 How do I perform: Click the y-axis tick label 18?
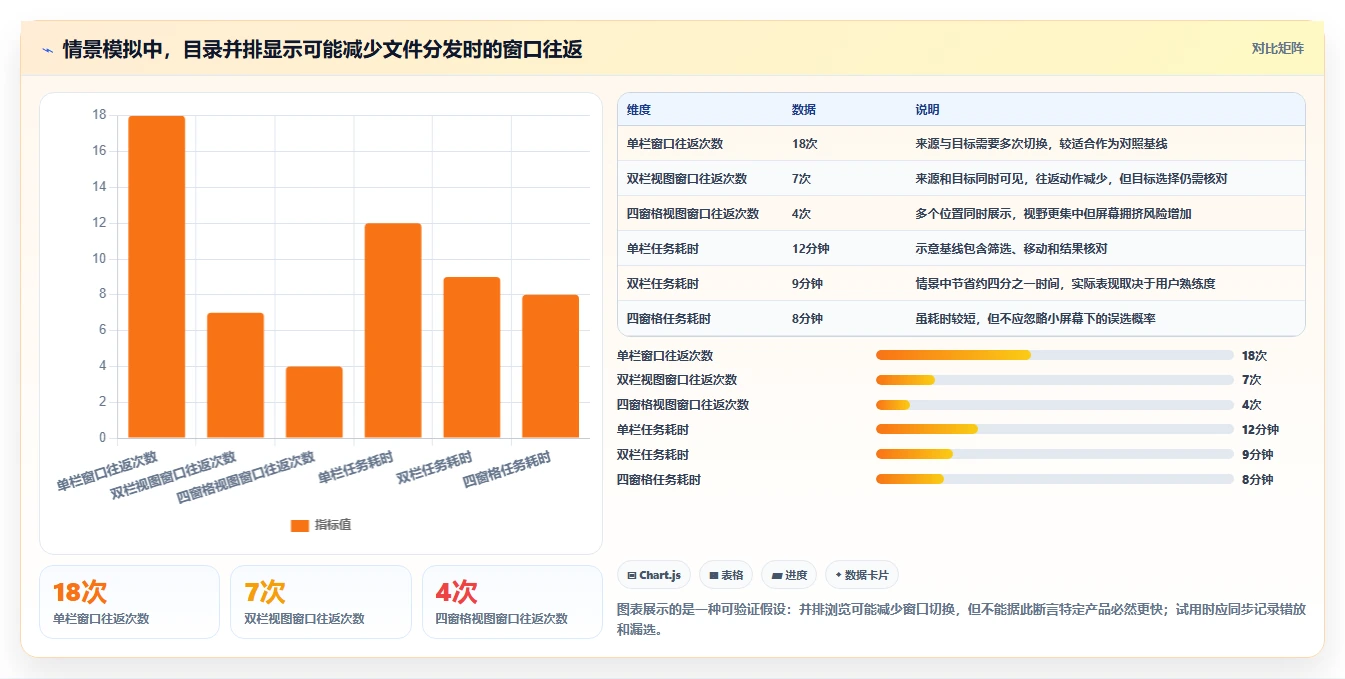pyautogui.click(x=99, y=115)
